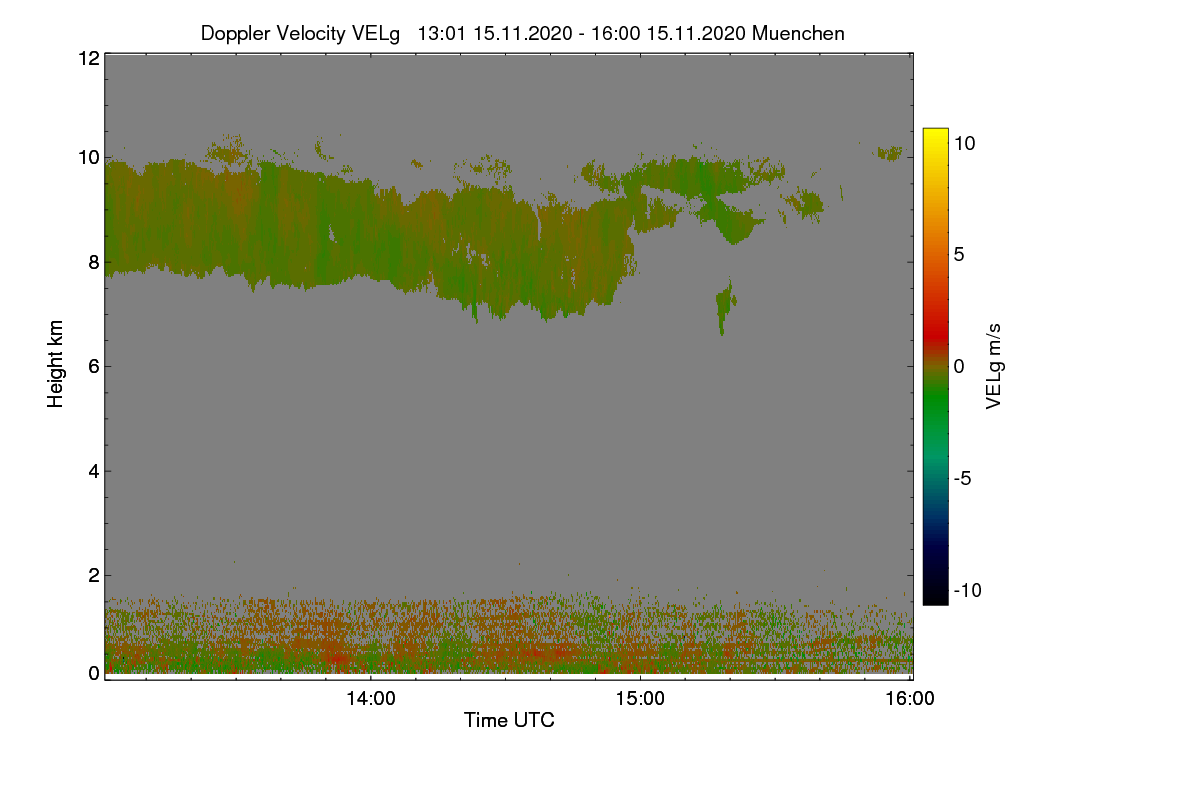
Task: Click the colorbar tick label '-5'
Action: coord(963,478)
